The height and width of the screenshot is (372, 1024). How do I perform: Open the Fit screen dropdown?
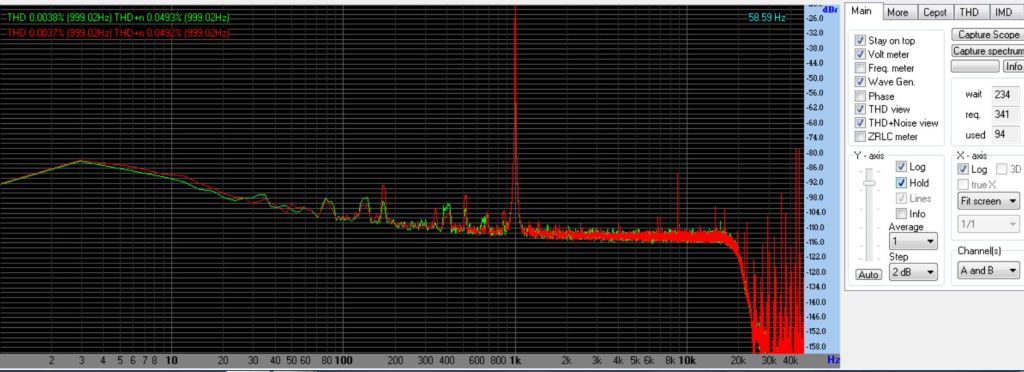click(x=988, y=201)
